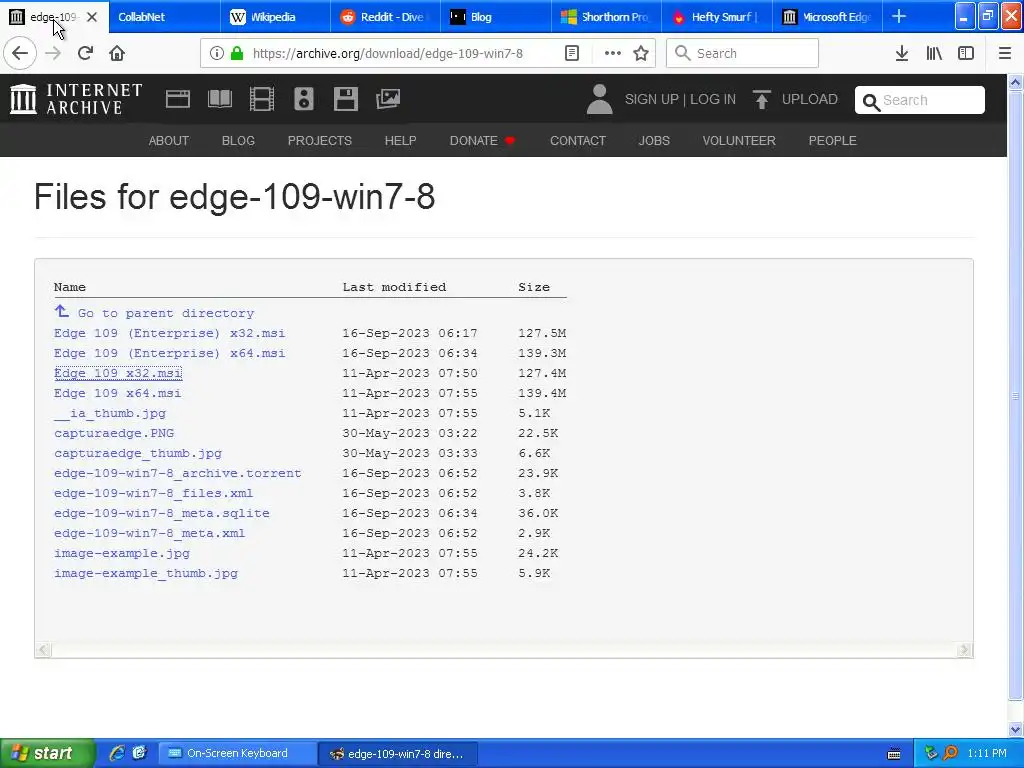This screenshot has height=768, width=1024.
Task: Open the Internet Archive images icon
Action: click(388, 99)
